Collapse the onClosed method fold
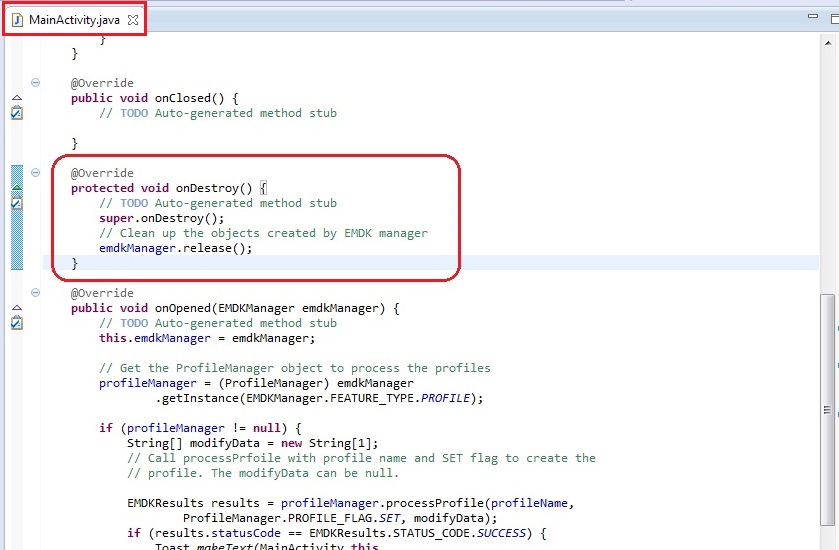 tap(36, 83)
